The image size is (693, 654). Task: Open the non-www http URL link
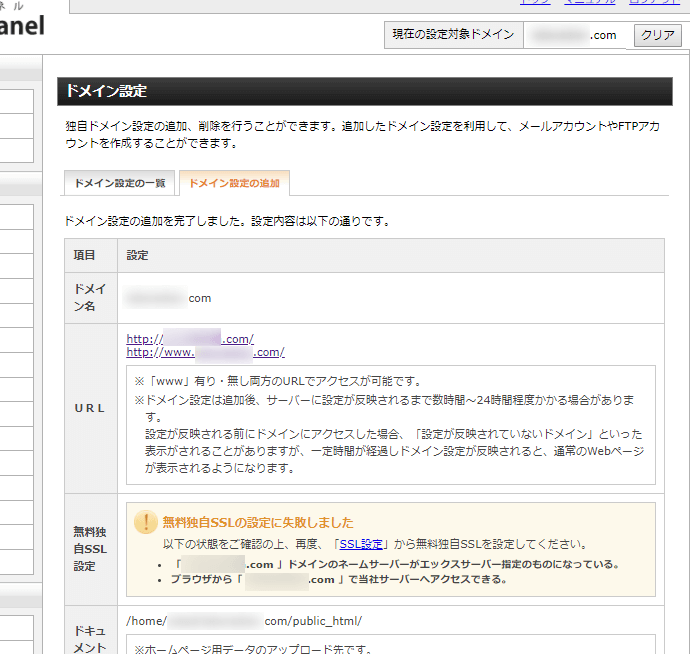[x=190, y=338]
